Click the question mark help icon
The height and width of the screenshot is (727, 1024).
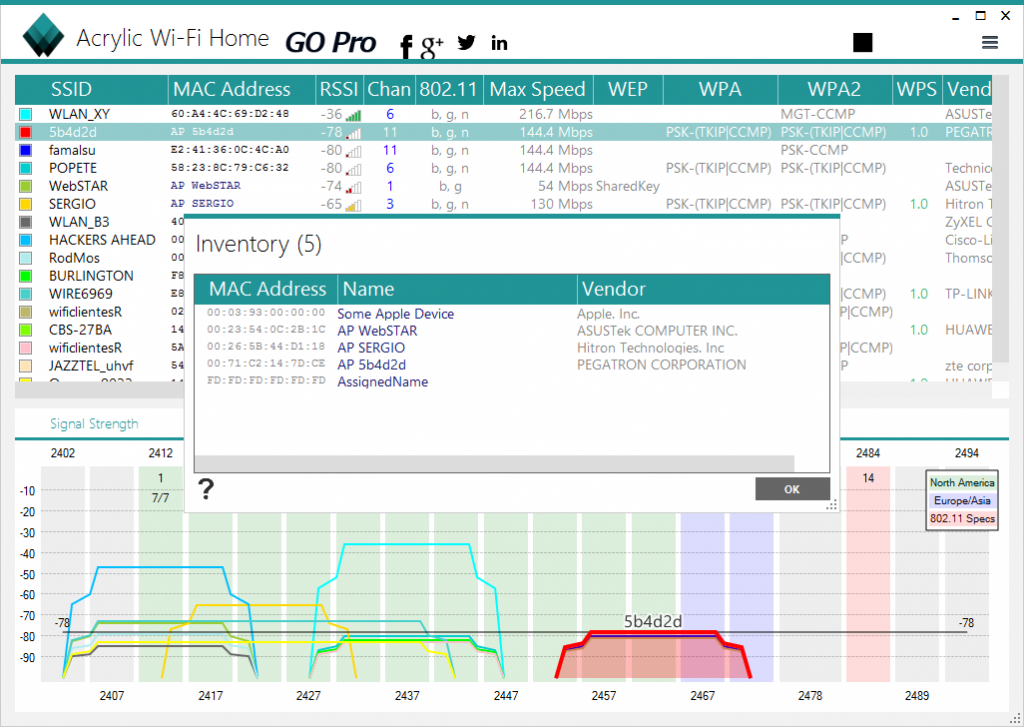(x=206, y=489)
